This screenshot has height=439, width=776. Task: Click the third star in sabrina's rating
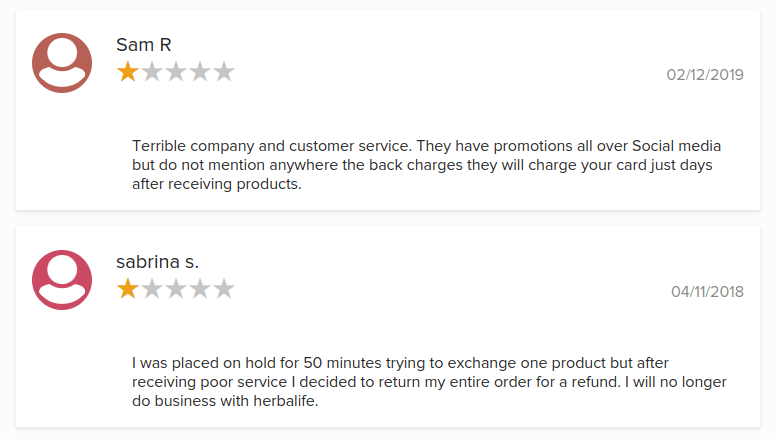pos(176,289)
